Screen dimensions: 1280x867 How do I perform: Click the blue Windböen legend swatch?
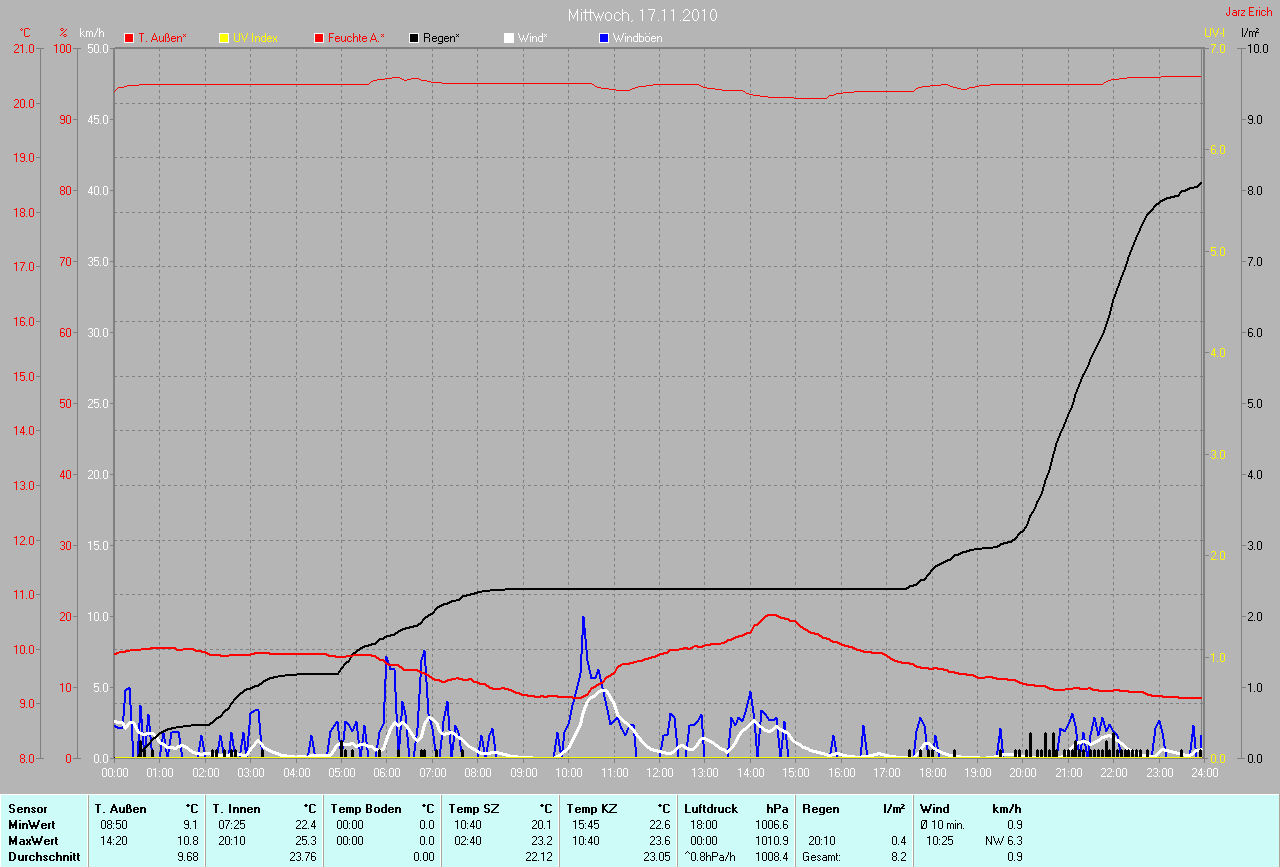(x=604, y=38)
